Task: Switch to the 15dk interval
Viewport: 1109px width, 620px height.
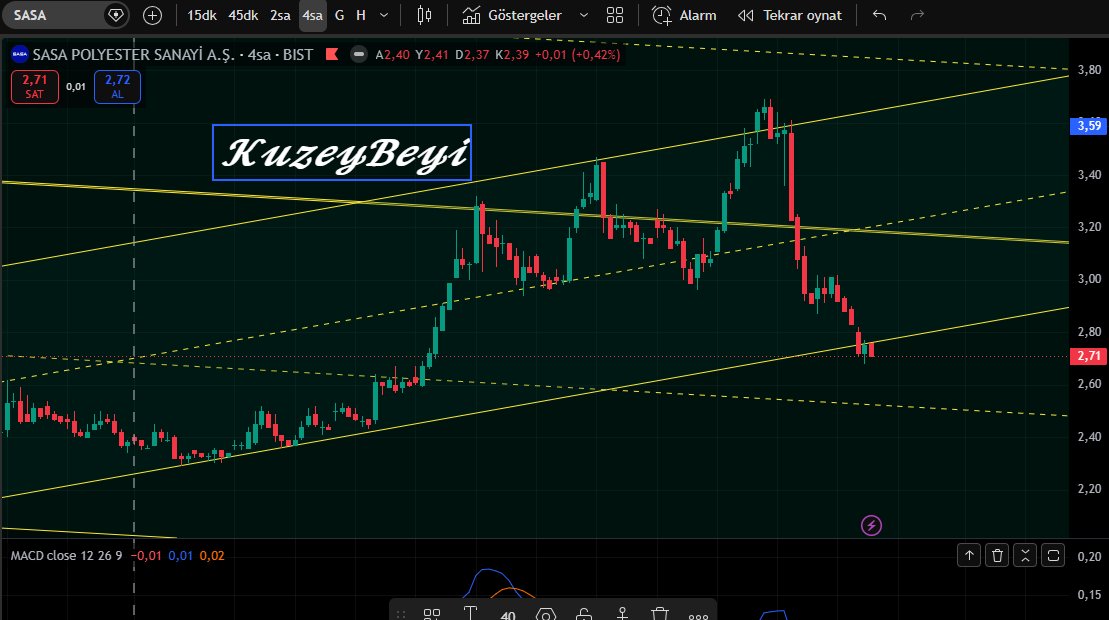Action: (x=202, y=15)
